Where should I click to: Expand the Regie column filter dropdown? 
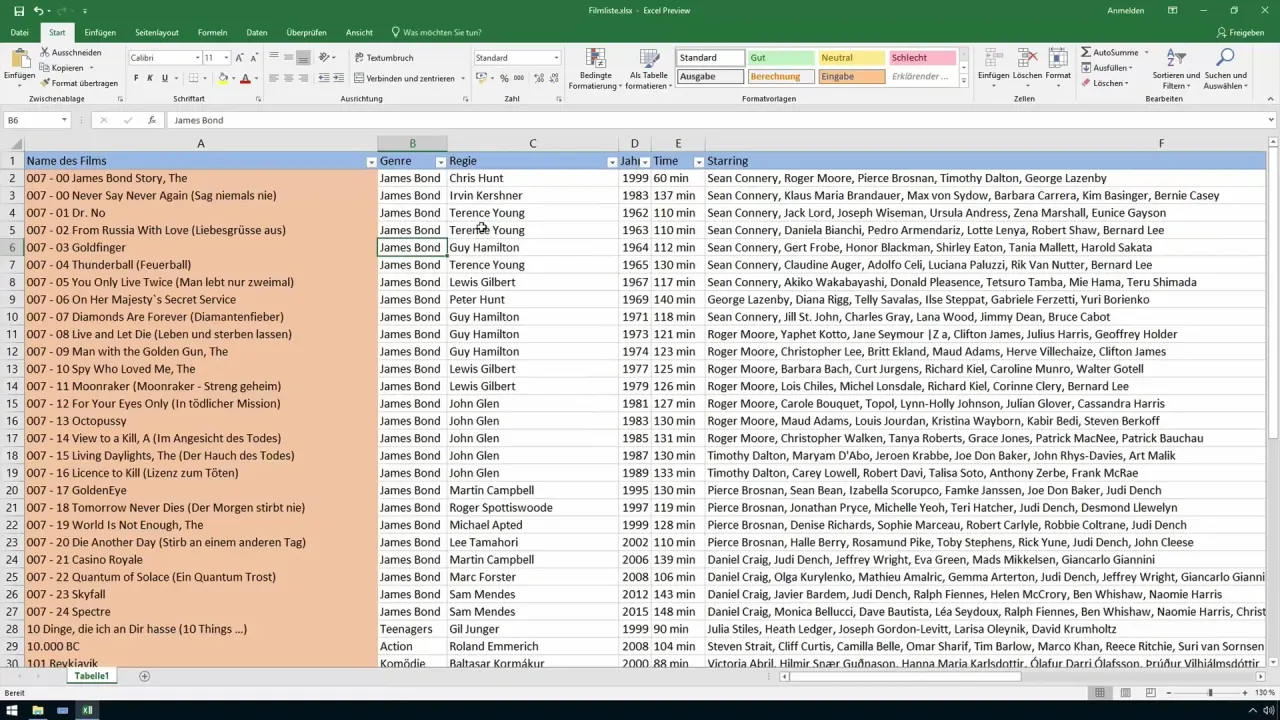[612, 161]
